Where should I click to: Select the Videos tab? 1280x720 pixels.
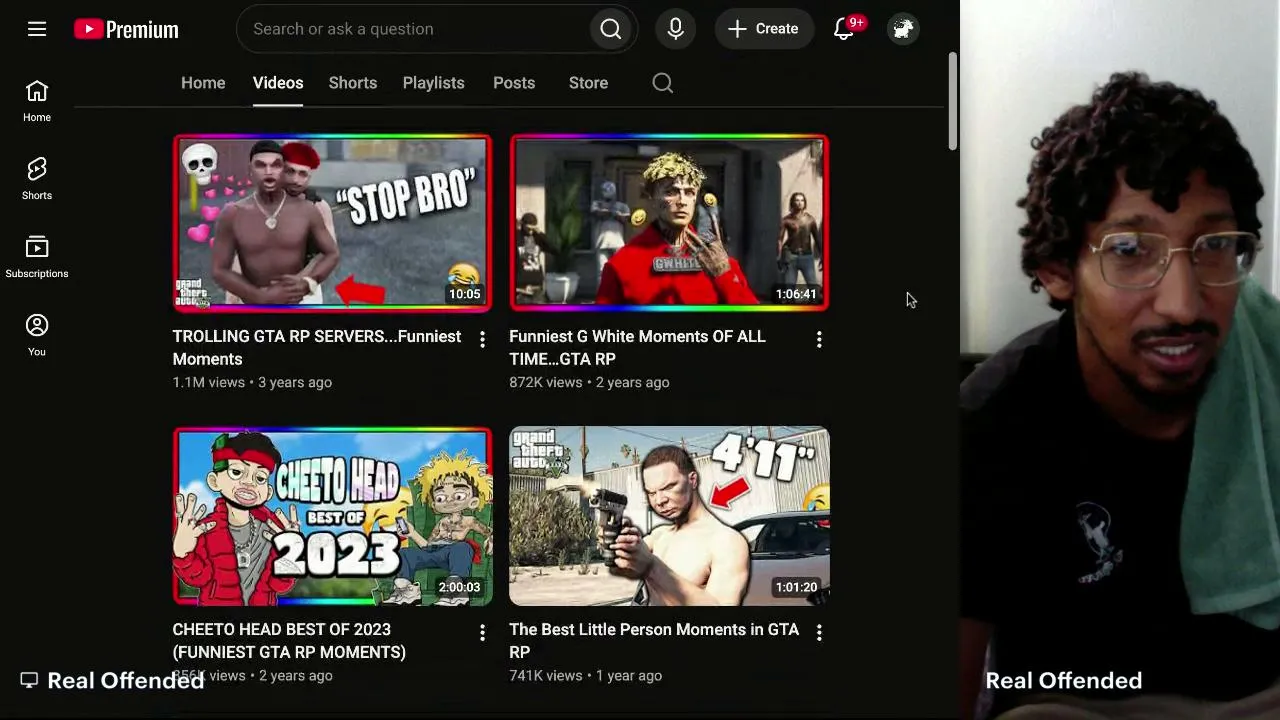point(278,83)
